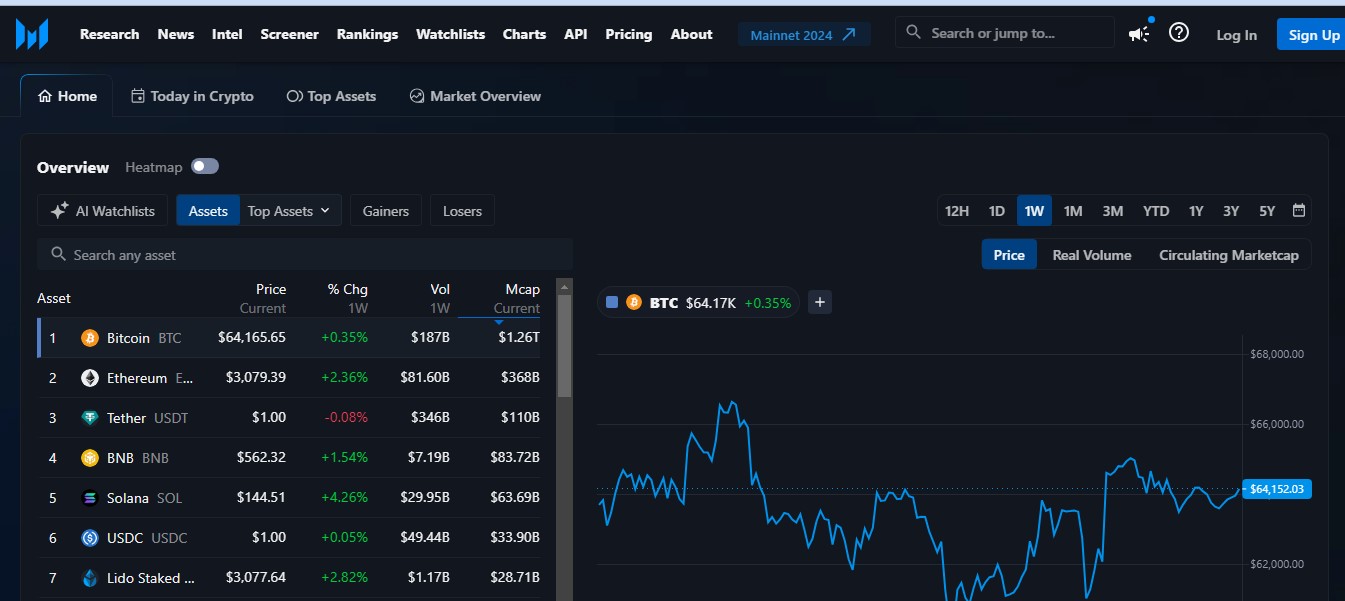Open the help question mark icon
The height and width of the screenshot is (601, 1345).
pyautogui.click(x=1179, y=33)
